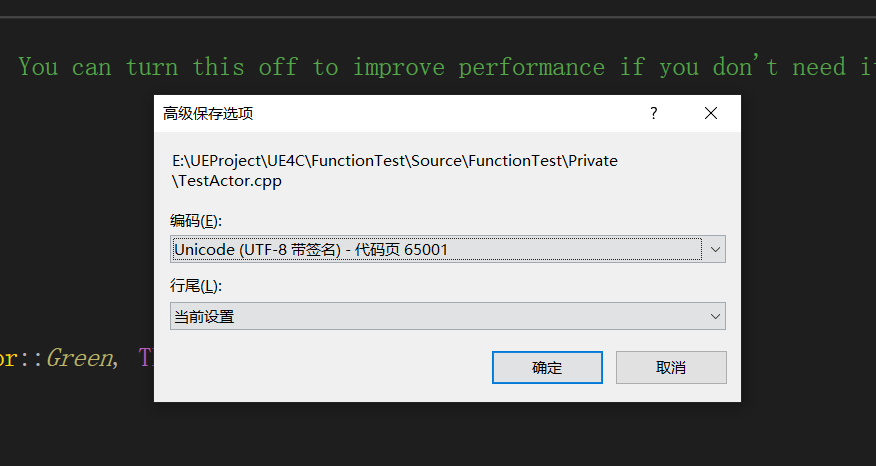Click the E:\UEProject file path line
The width and height of the screenshot is (876, 466).
tap(395, 161)
